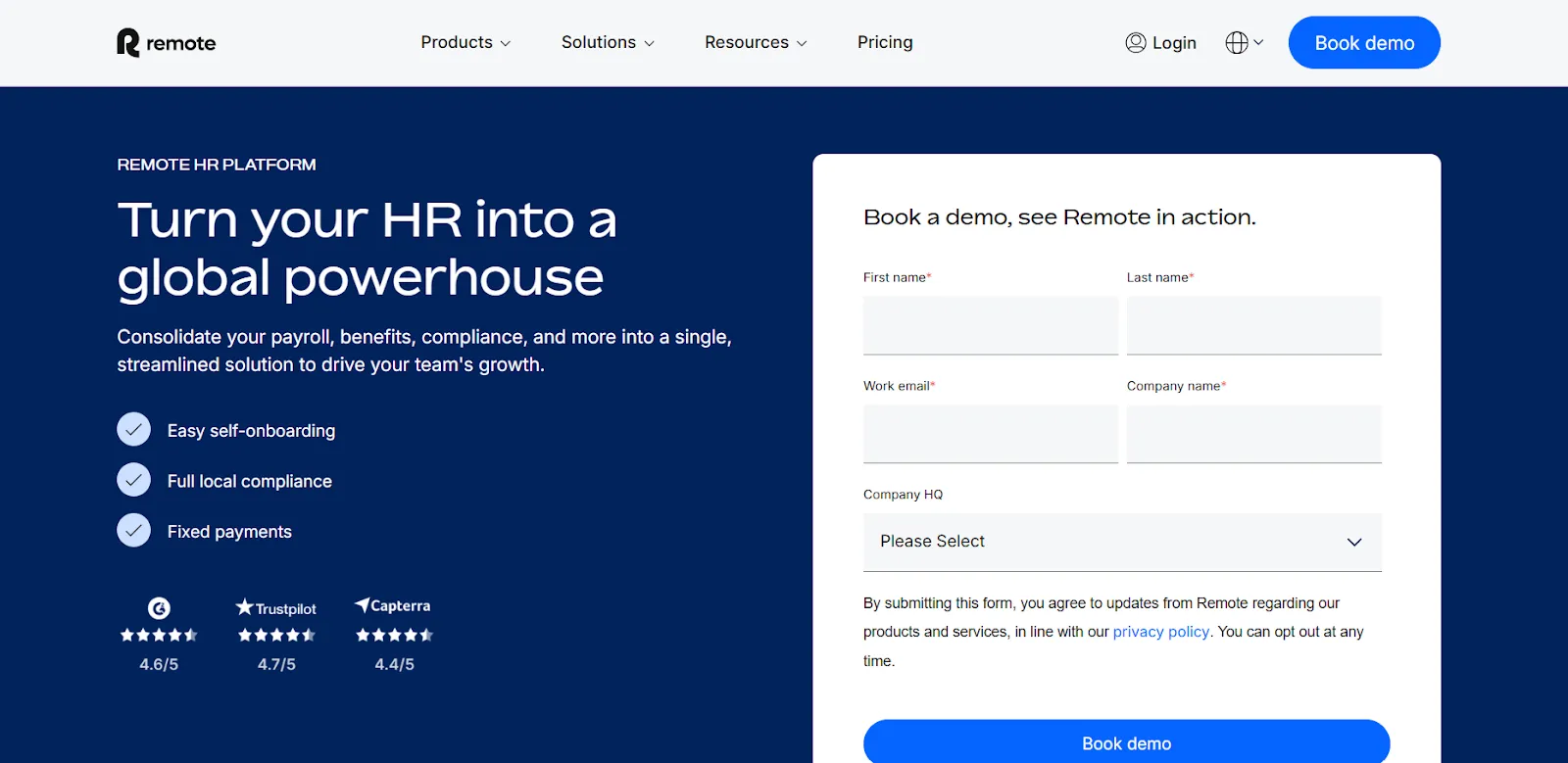
Task: Click the Capterra logo
Action: tap(393, 605)
